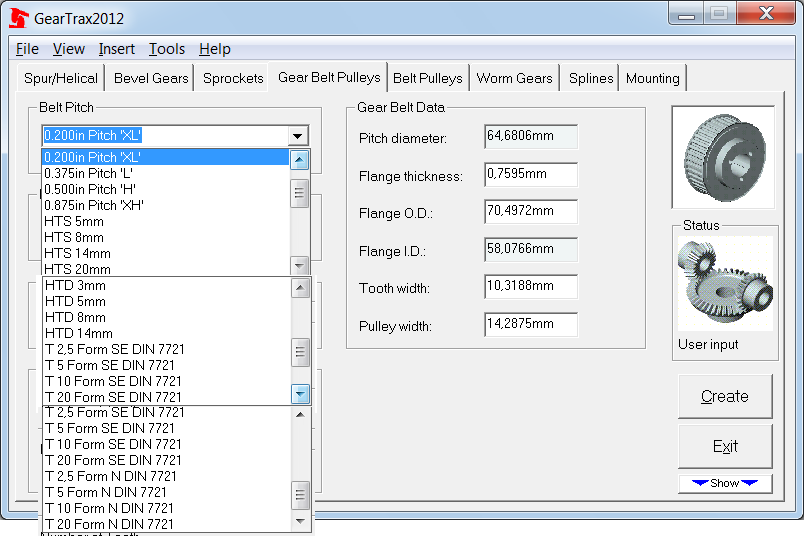Screen dimensions: 806x560
Task: Open the Insert menu
Action: coord(117,49)
